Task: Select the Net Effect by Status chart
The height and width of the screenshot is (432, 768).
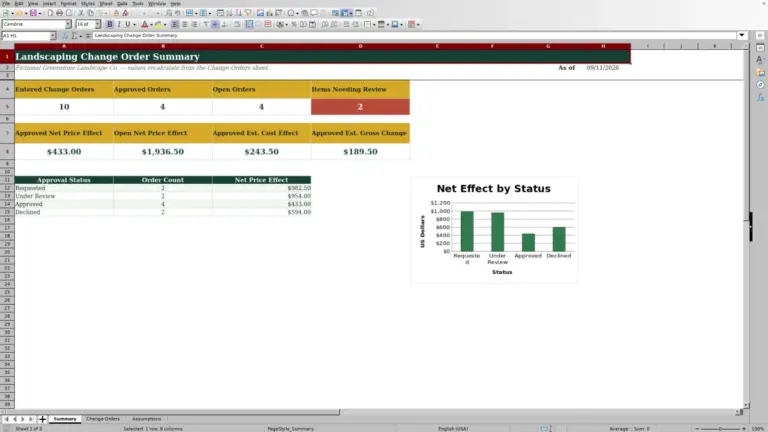Action: (494, 230)
